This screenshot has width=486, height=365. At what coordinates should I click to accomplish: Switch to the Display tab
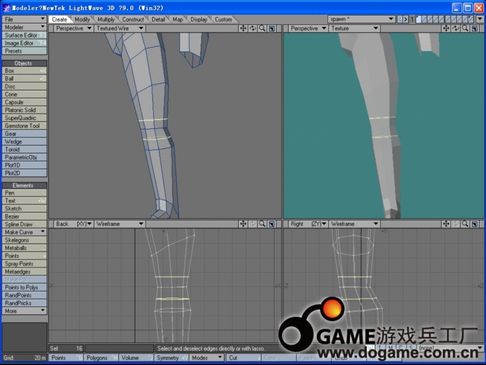pyautogui.click(x=199, y=19)
